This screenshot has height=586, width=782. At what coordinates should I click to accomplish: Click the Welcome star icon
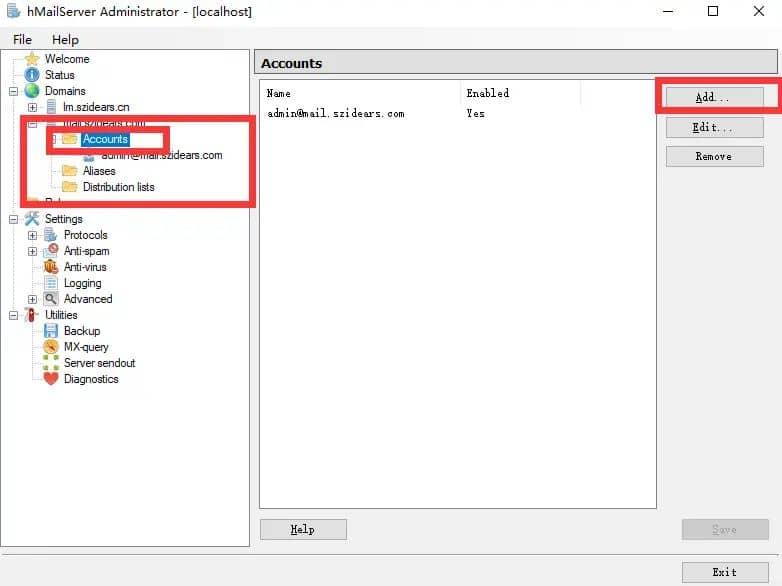point(32,59)
